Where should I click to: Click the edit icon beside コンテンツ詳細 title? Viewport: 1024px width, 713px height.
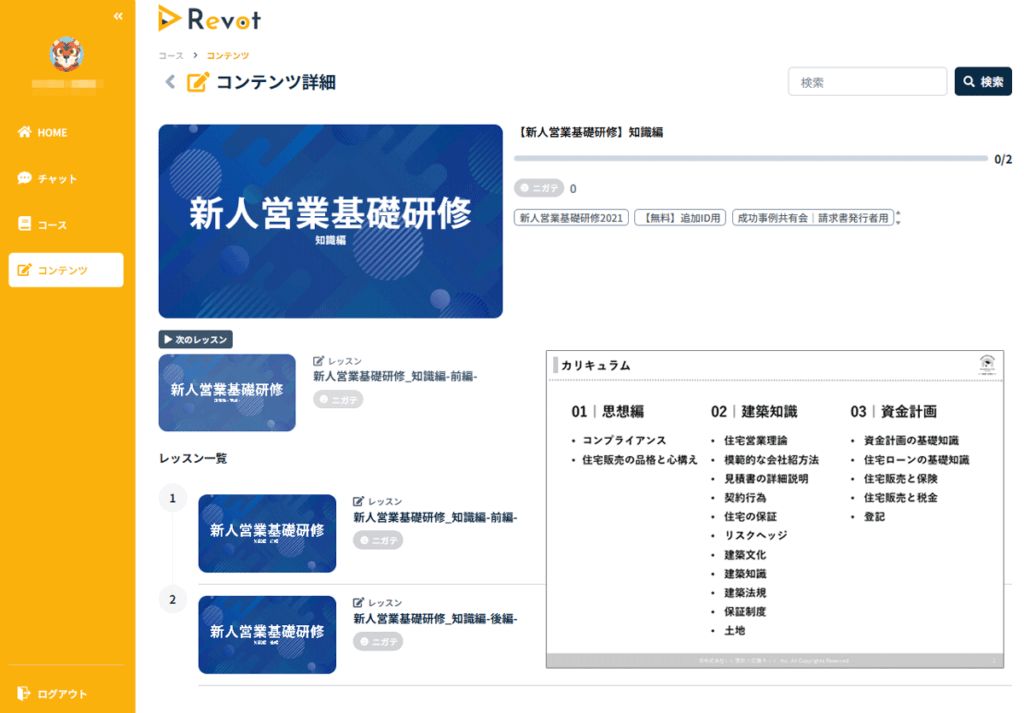(x=198, y=82)
